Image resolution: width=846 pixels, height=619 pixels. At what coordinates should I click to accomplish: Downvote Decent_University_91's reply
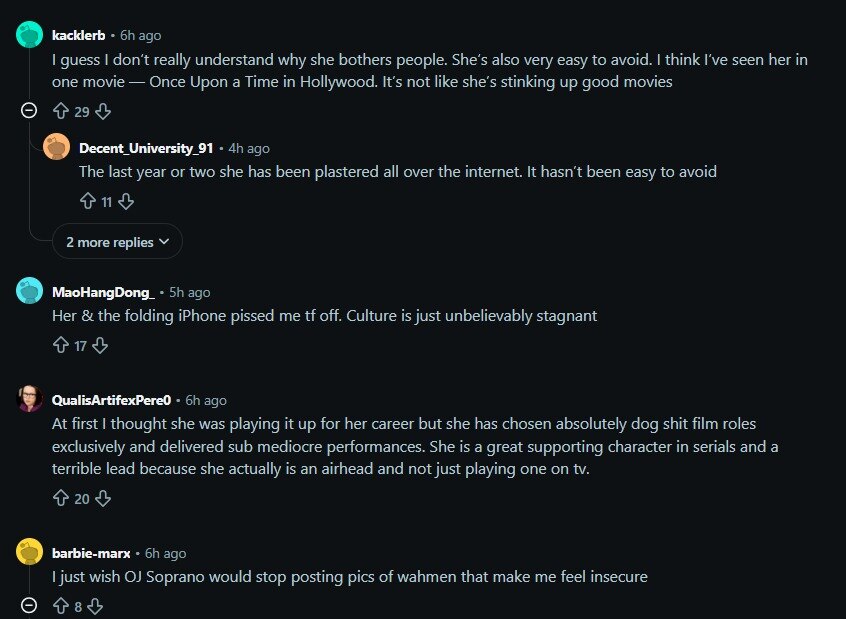[x=126, y=202]
